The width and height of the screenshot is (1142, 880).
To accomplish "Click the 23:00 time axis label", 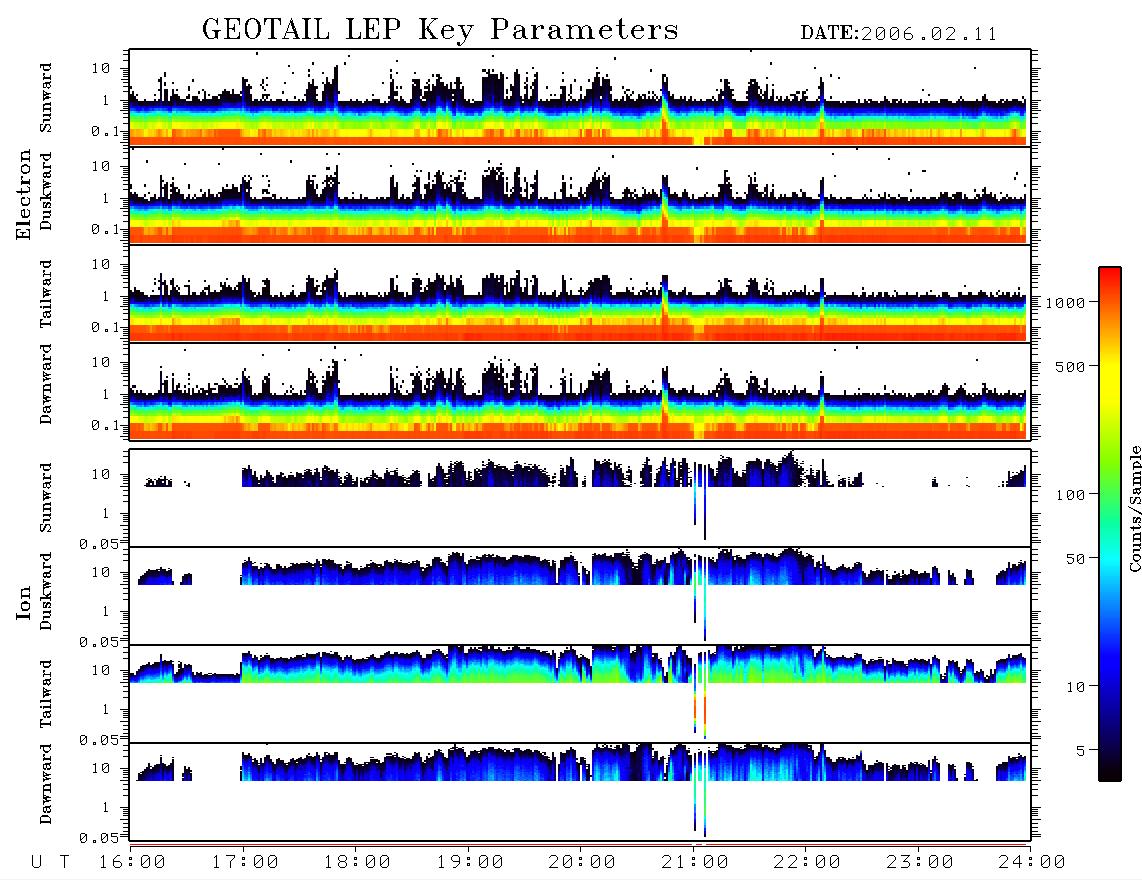I will (920, 862).
